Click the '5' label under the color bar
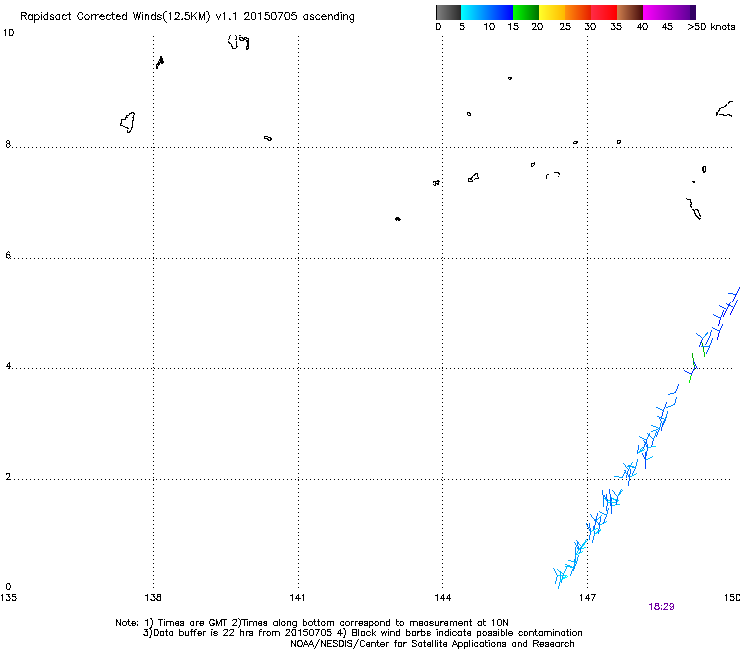The width and height of the screenshot is (740, 650). (x=462, y=27)
